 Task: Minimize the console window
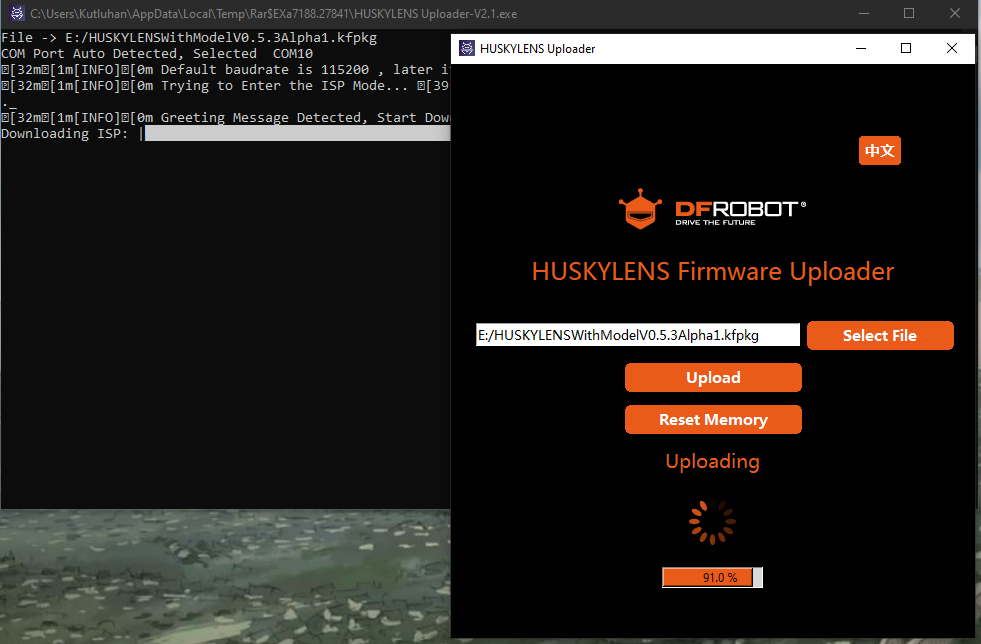pos(864,13)
